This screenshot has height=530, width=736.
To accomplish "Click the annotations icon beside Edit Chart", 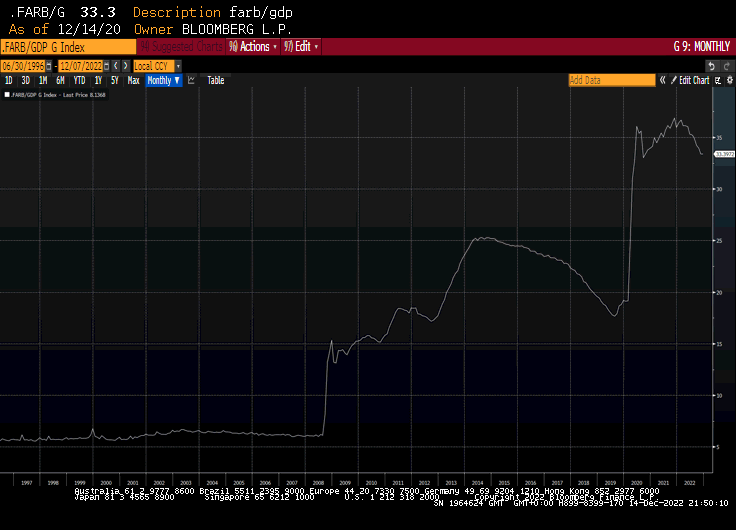I will click(x=717, y=80).
